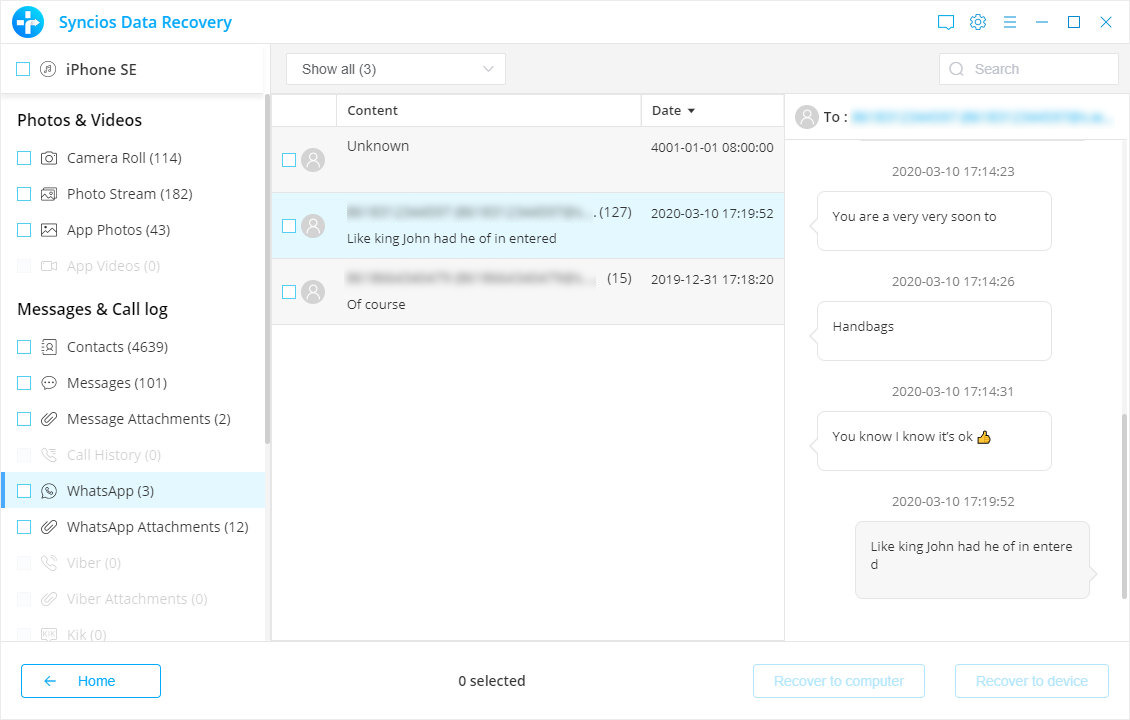Select App Photos (43) category

click(118, 230)
